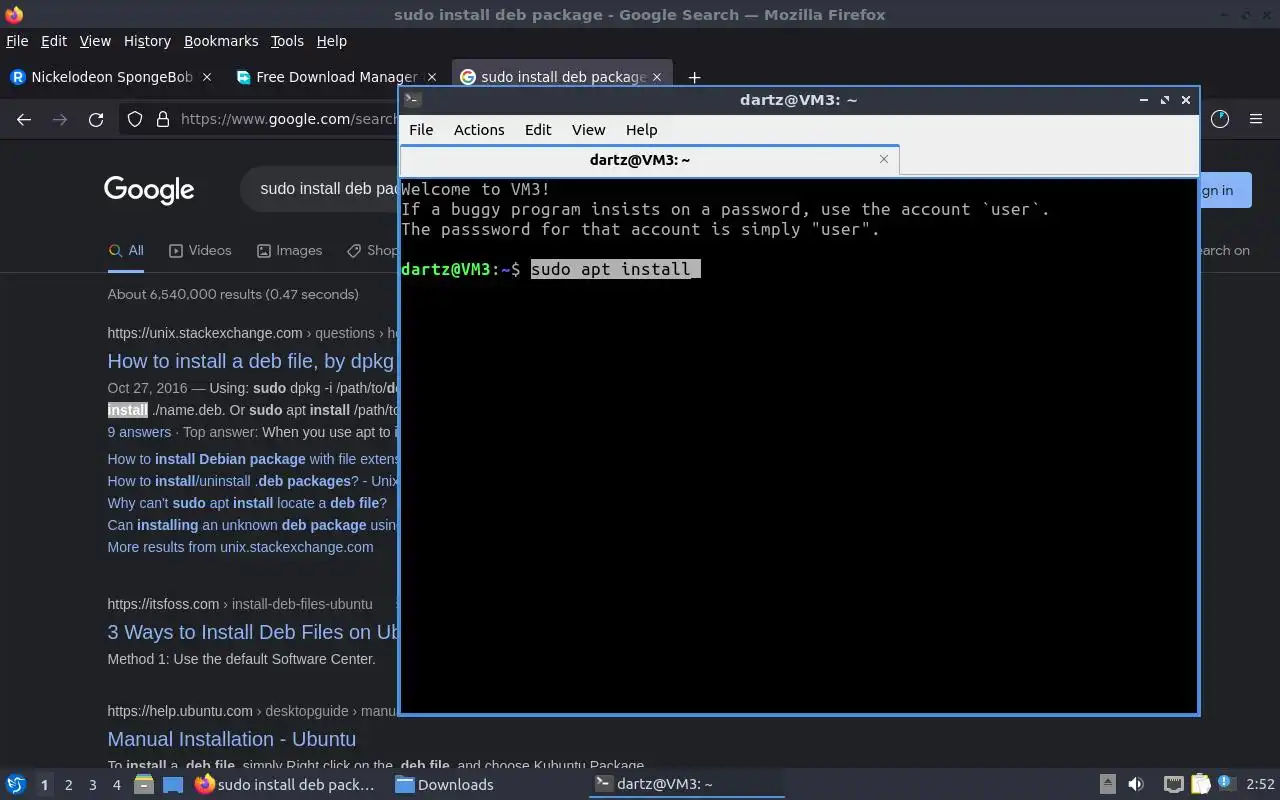The height and width of the screenshot is (800, 1280).
Task: Click the volume speaker tray icon
Action: (1136, 784)
